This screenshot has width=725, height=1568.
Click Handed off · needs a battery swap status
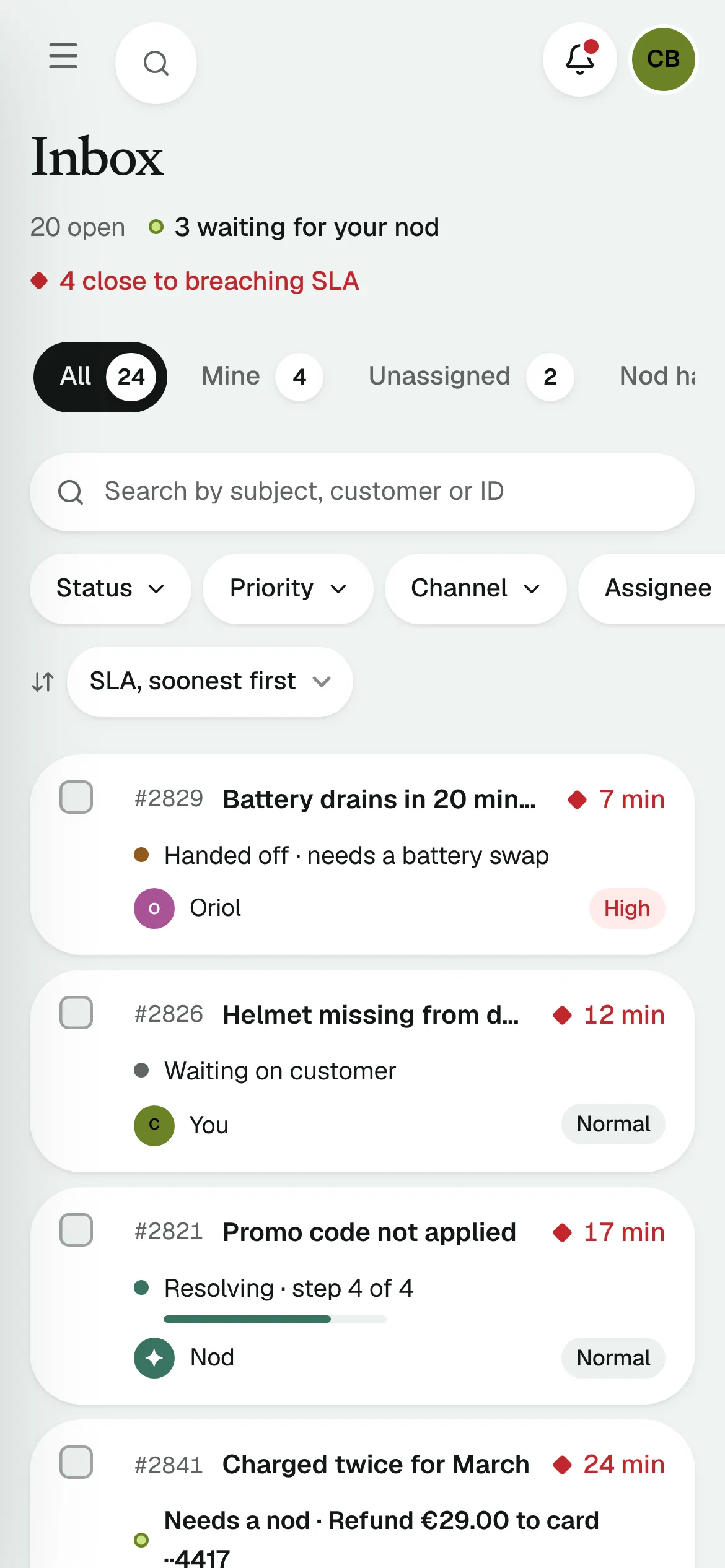click(356, 856)
